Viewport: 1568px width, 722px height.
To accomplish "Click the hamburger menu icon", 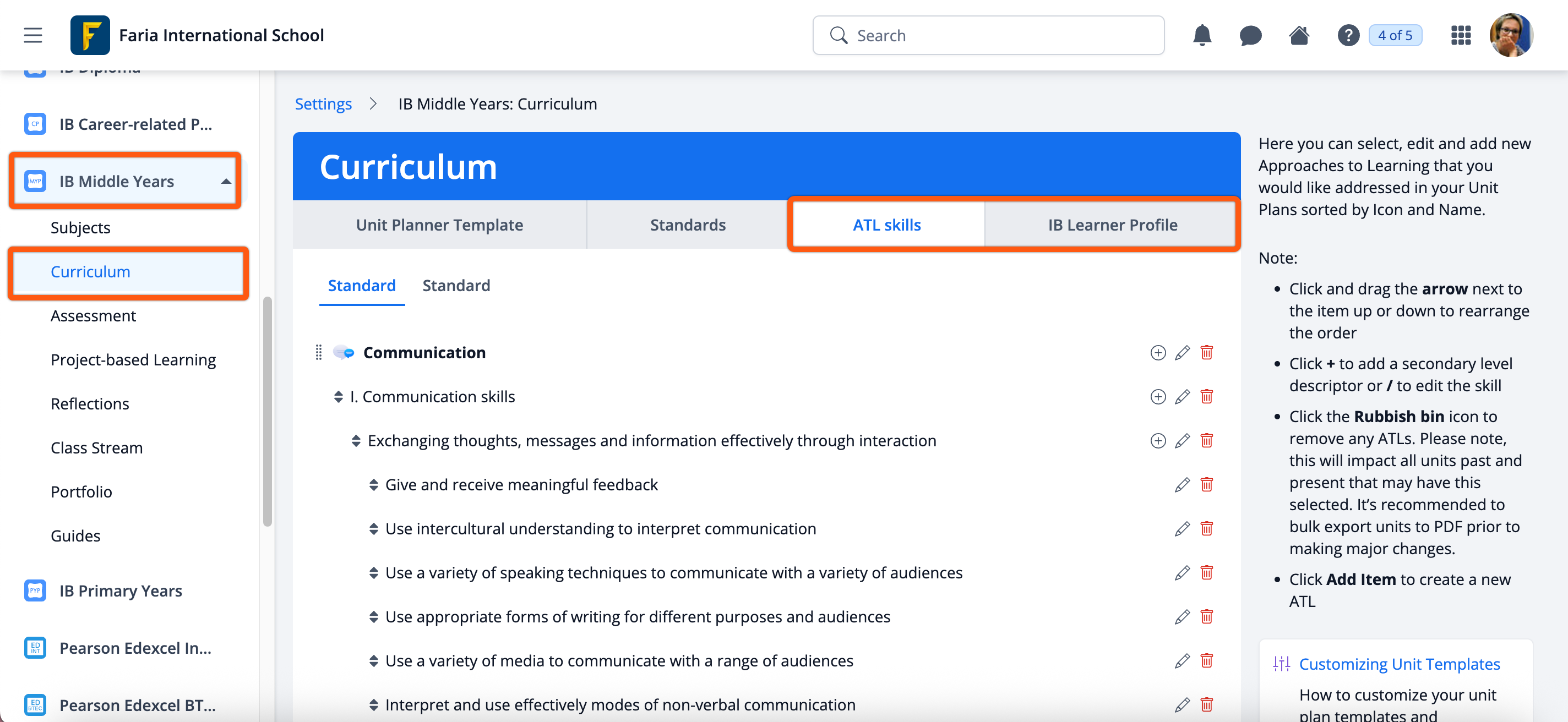I will 33,35.
